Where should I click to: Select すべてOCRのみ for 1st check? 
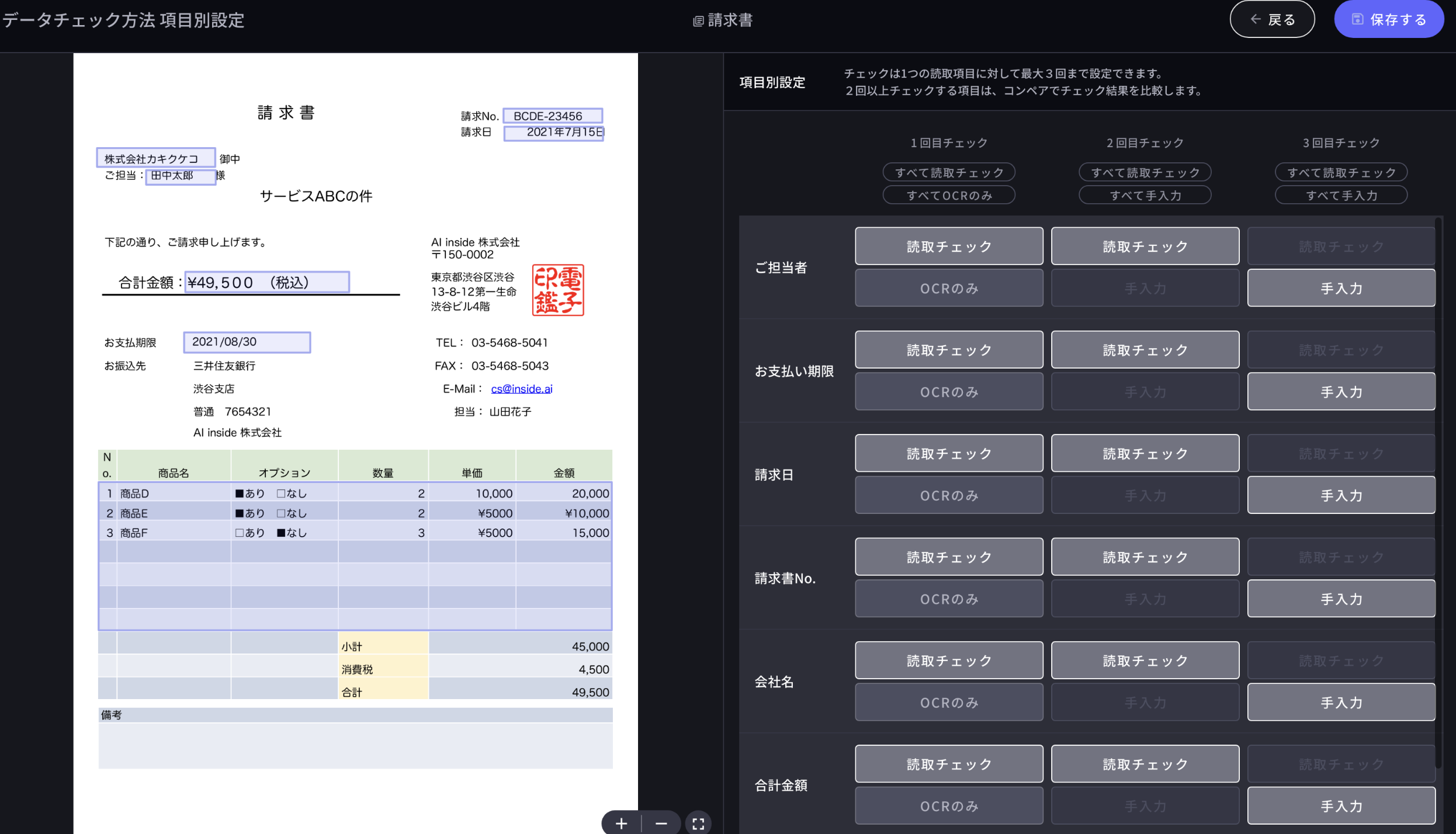(x=949, y=195)
